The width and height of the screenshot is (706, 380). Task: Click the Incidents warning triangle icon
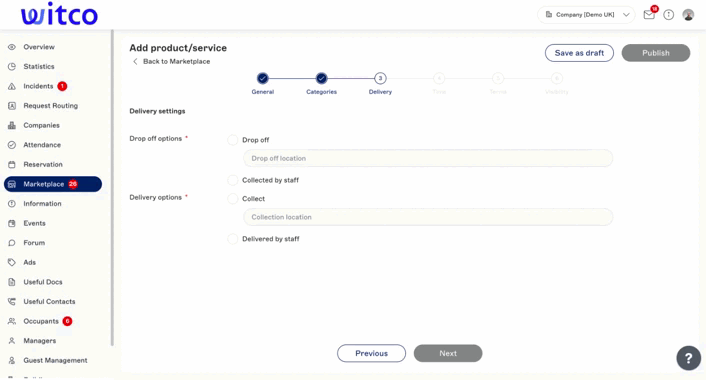[x=12, y=86]
